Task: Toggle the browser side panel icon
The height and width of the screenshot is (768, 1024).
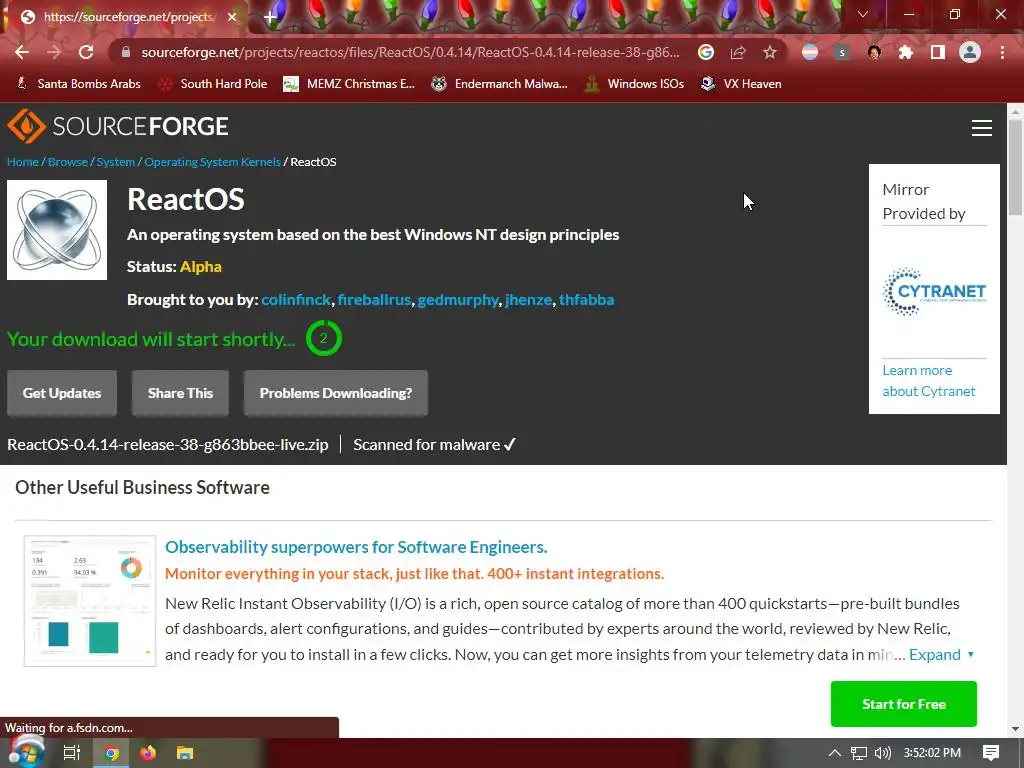Action: click(938, 52)
